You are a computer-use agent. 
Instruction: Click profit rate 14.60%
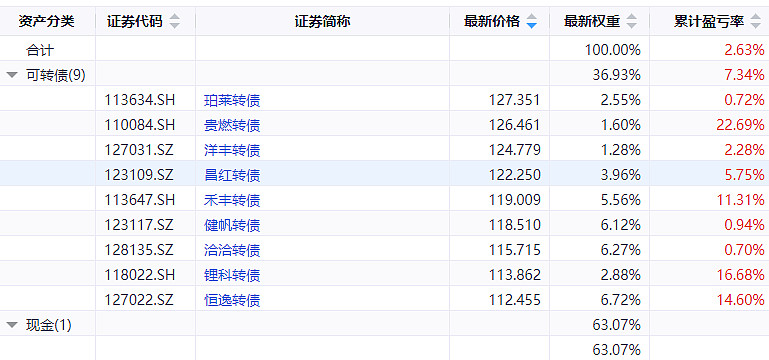pyautogui.click(x=740, y=300)
